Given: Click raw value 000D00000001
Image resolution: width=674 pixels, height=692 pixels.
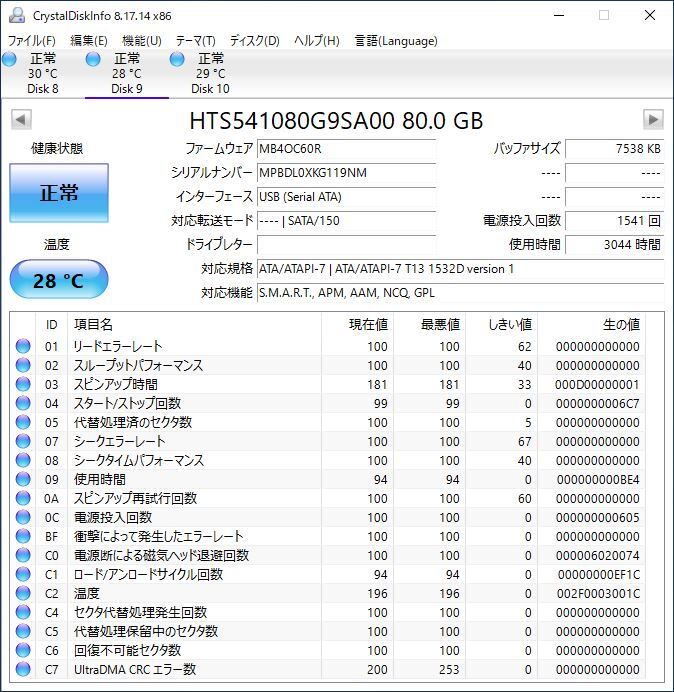Looking at the screenshot, I should point(597,384).
